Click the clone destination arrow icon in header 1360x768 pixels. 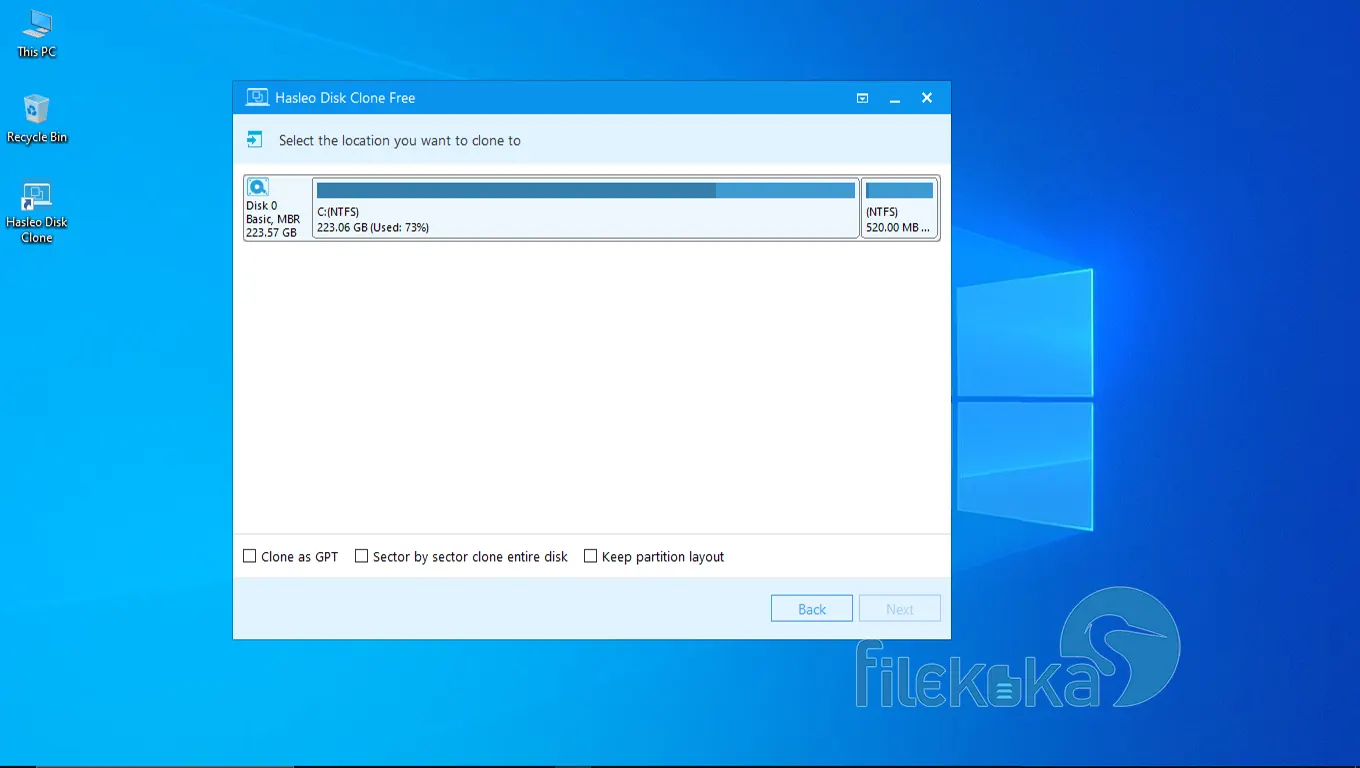click(x=255, y=140)
